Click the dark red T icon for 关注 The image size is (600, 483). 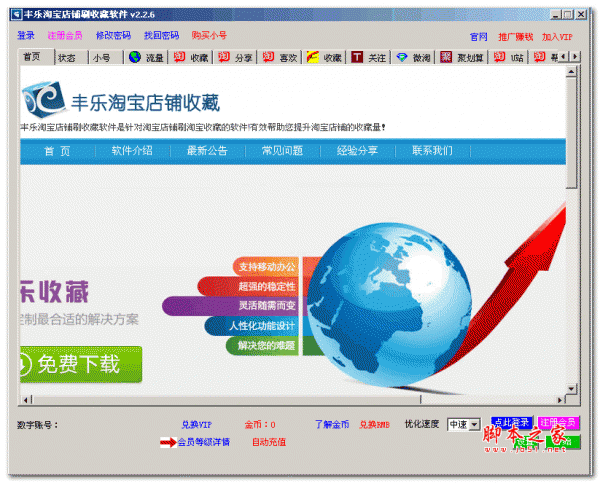click(x=357, y=57)
